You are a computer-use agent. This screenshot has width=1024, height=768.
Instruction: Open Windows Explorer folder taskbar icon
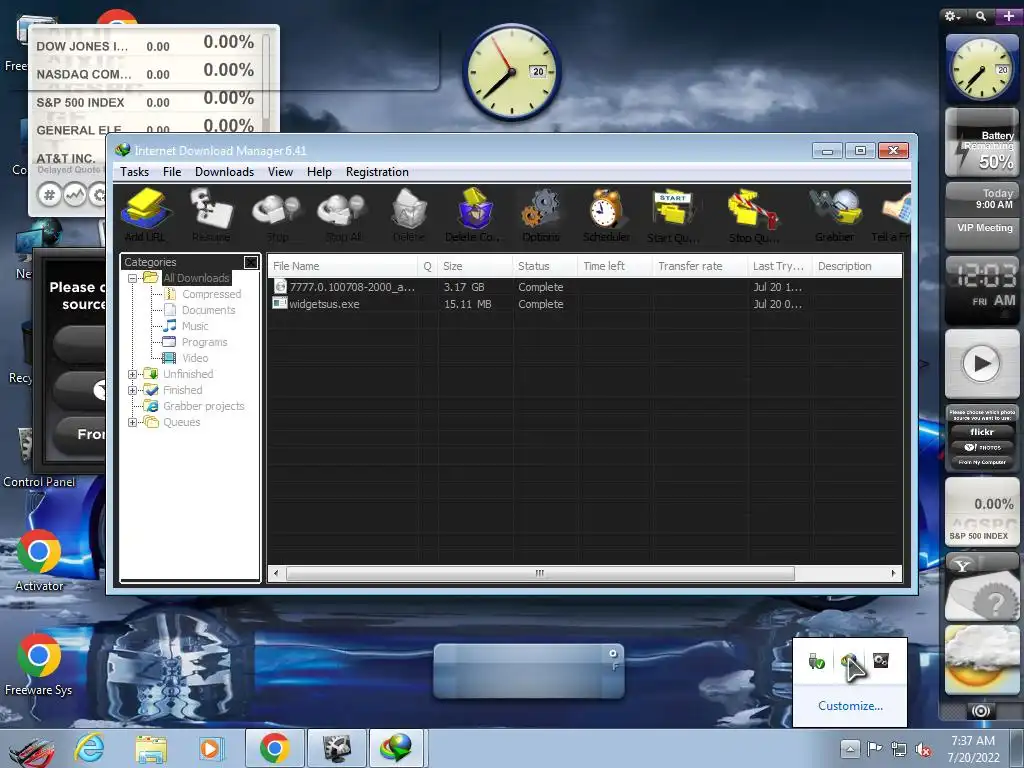(x=151, y=748)
